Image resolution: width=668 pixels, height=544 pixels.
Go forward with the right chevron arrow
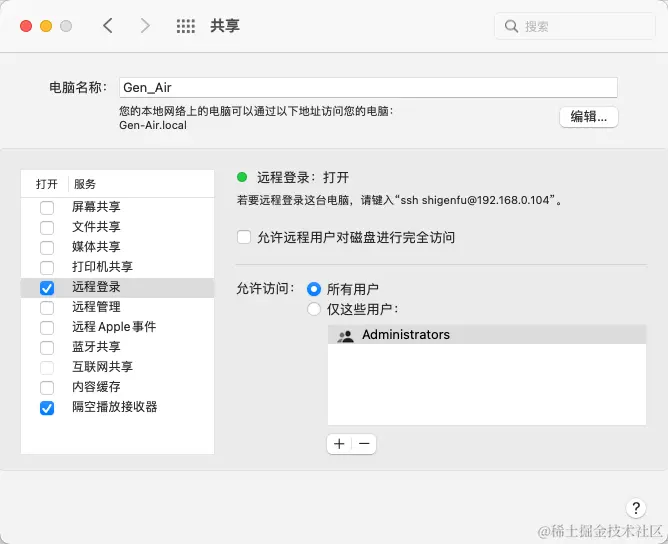145,26
